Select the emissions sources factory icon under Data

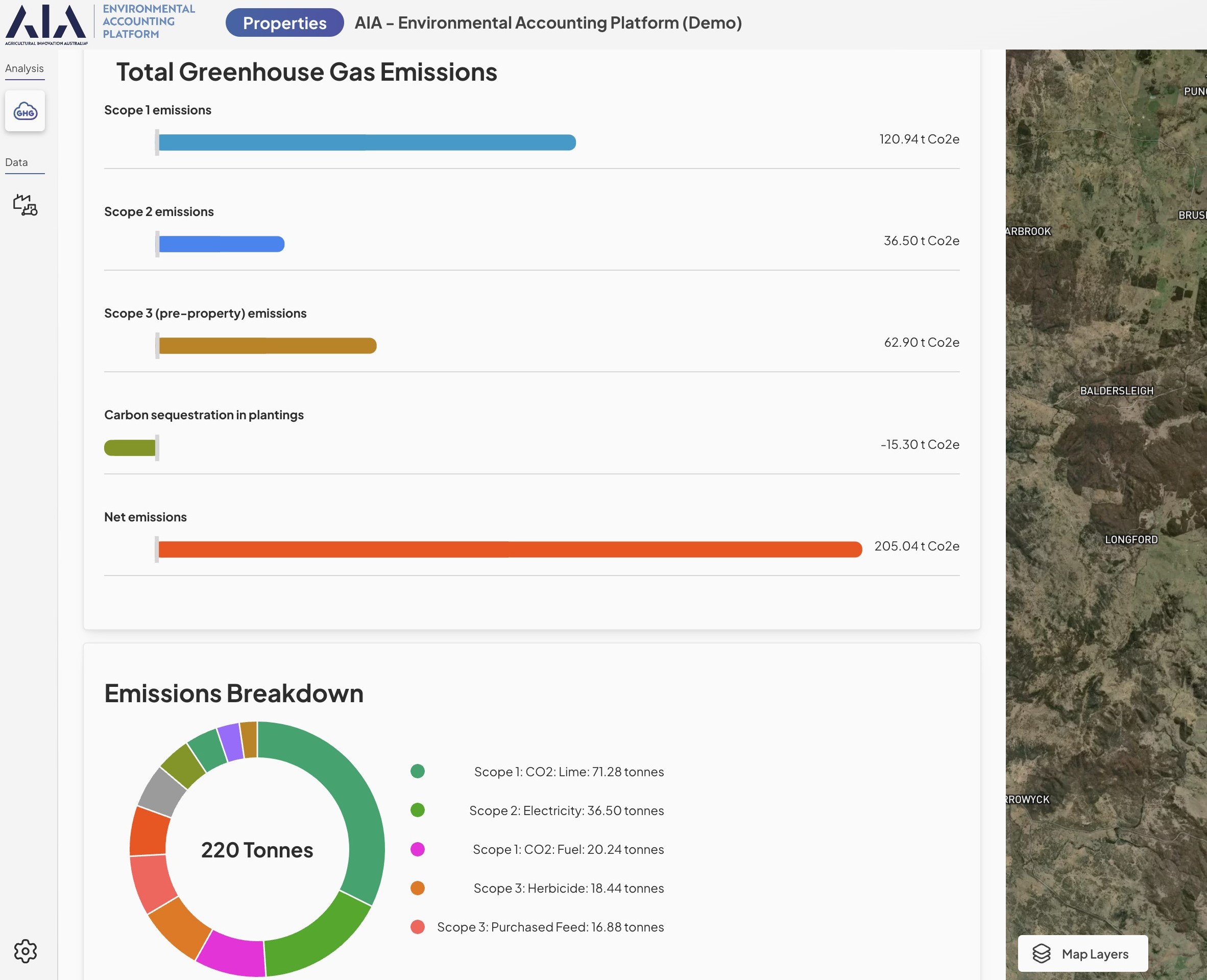point(25,205)
